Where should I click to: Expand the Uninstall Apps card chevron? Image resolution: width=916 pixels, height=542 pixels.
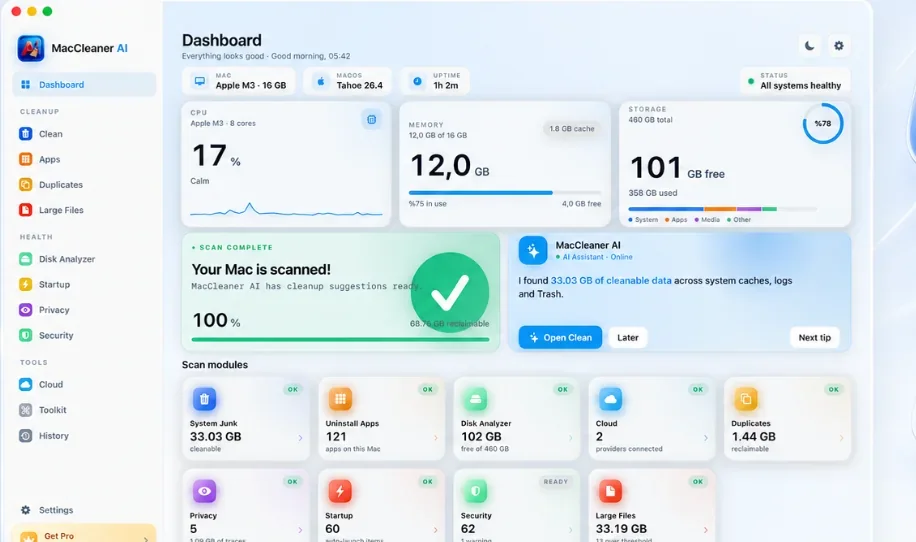pos(436,438)
